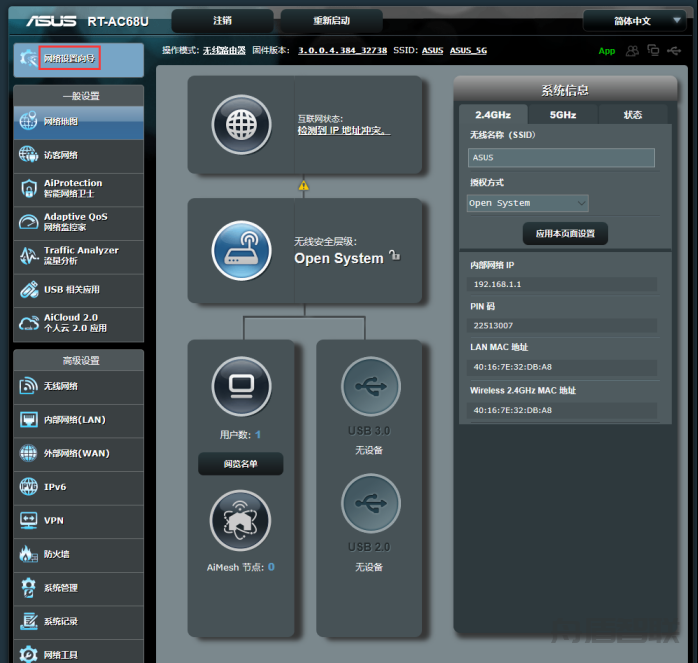The image size is (698, 663).
Task: Select the wireless router icon in network map
Action: tap(242, 250)
